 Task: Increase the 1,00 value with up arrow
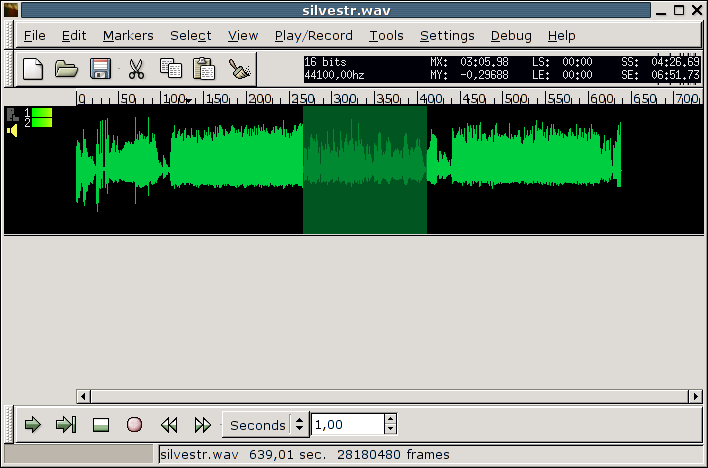click(x=391, y=419)
